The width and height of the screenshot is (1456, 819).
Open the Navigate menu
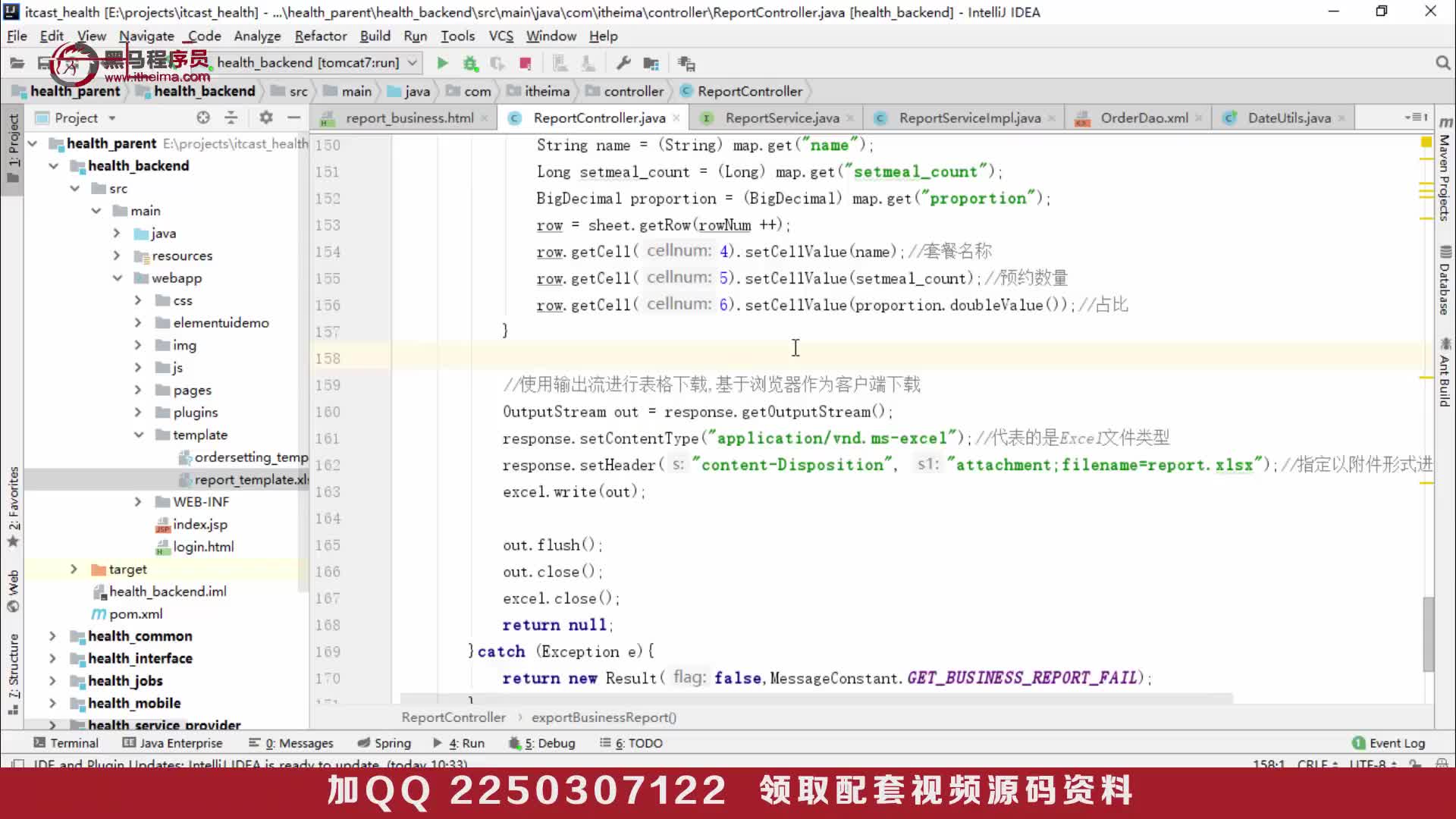click(x=146, y=36)
